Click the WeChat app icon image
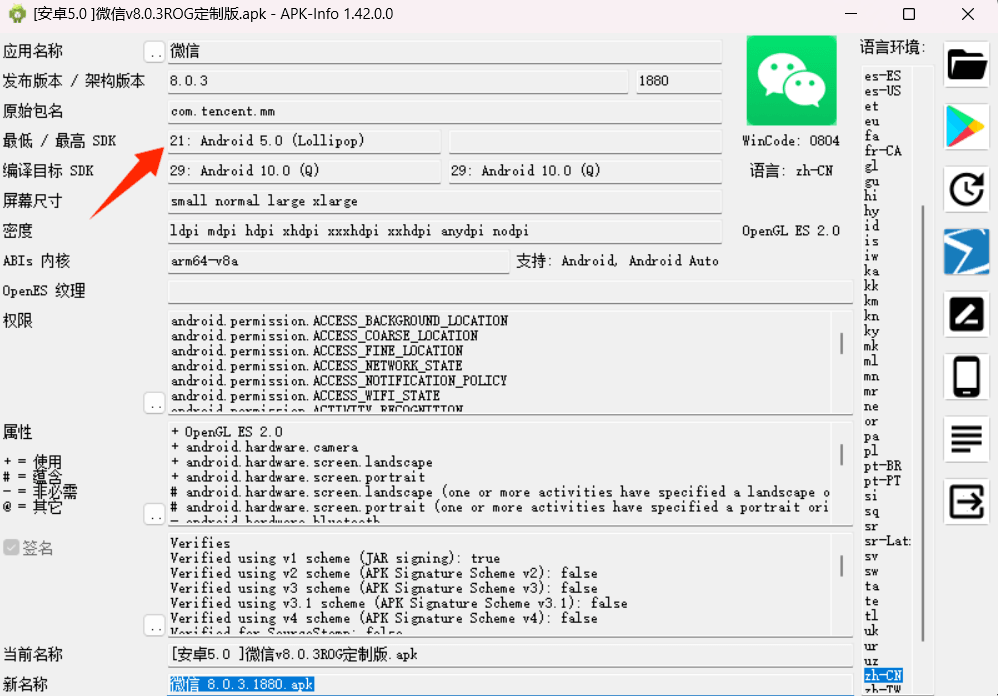 [791, 80]
